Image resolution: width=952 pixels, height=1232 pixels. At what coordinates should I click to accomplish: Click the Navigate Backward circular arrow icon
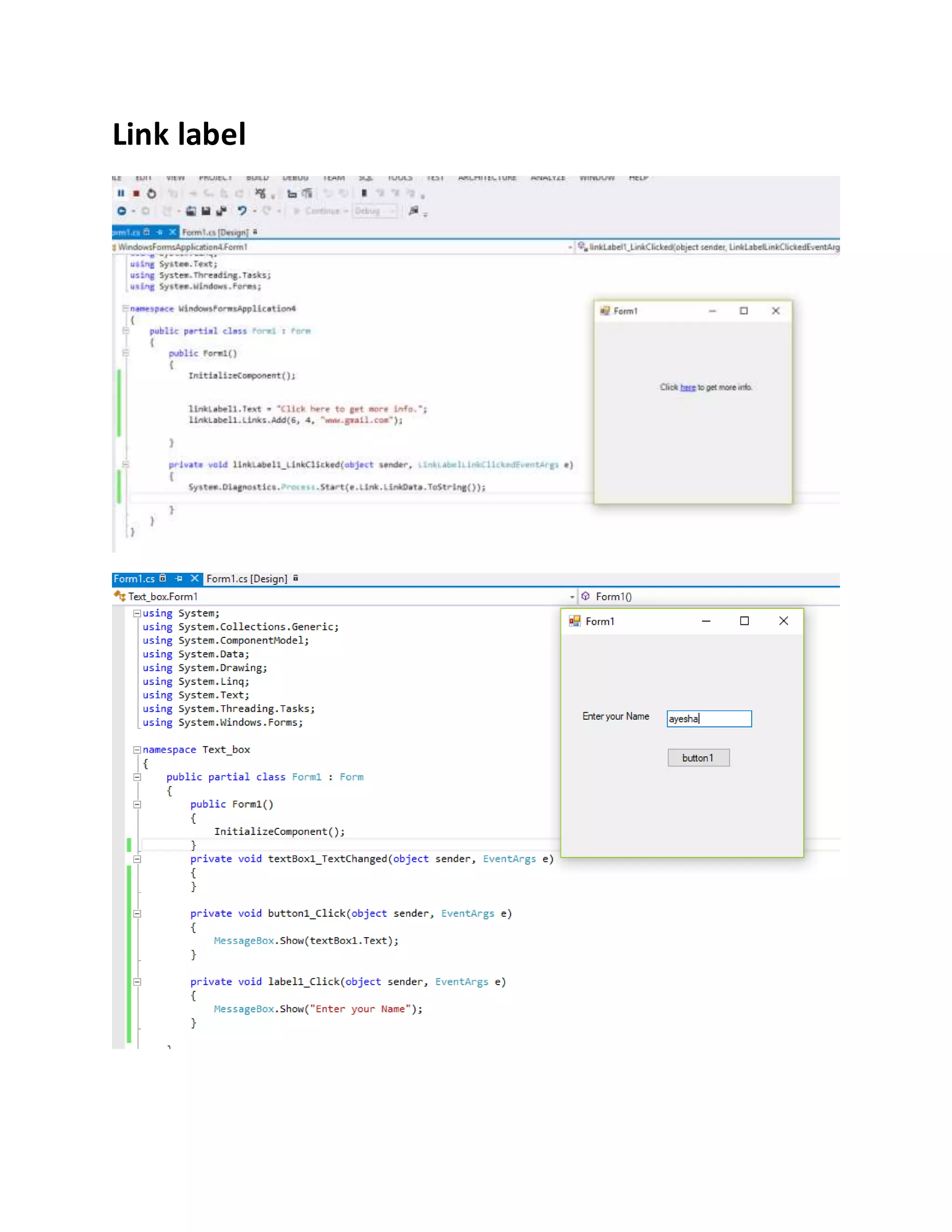tap(121, 211)
